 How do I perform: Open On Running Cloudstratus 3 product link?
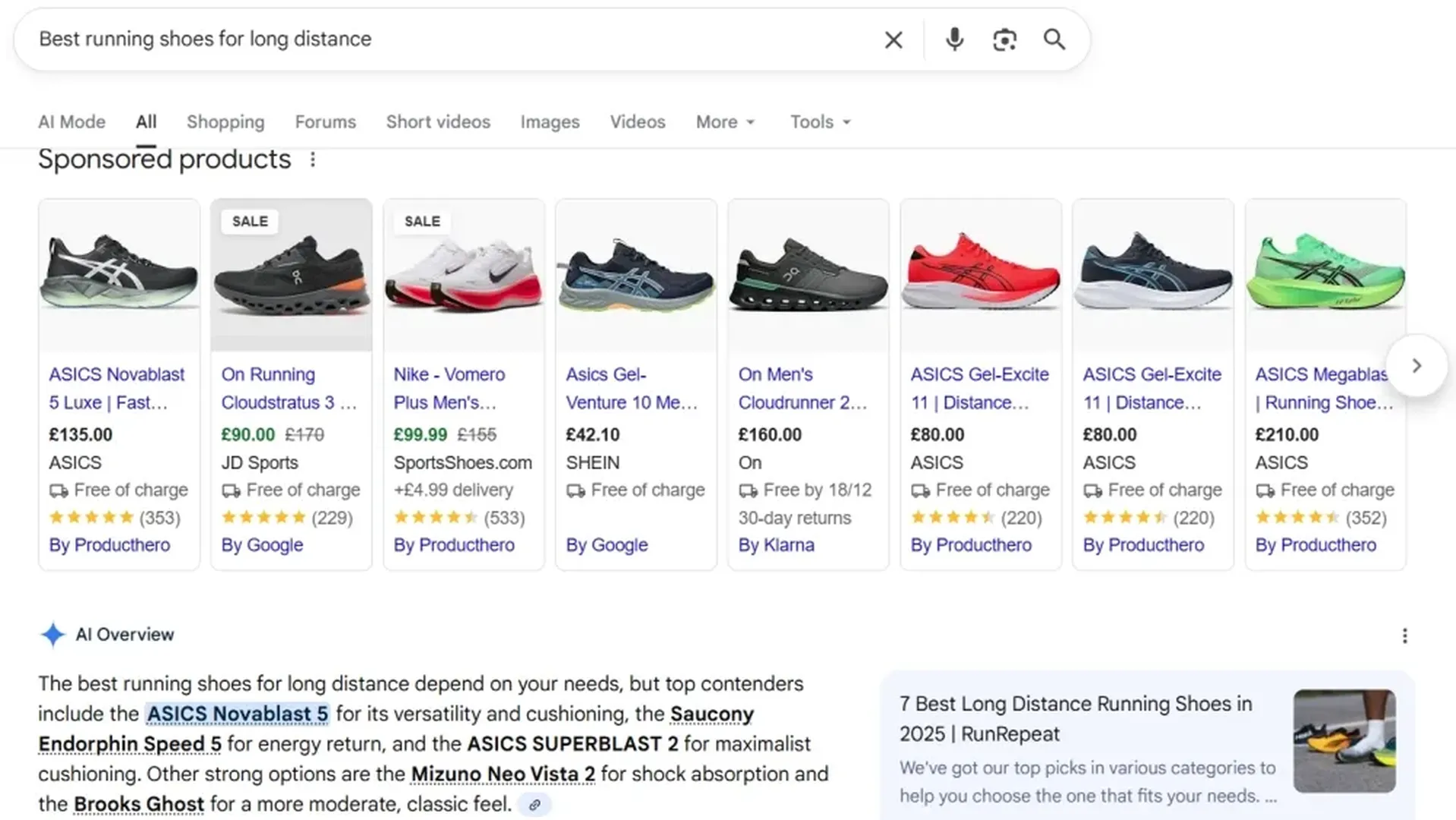[x=288, y=388]
